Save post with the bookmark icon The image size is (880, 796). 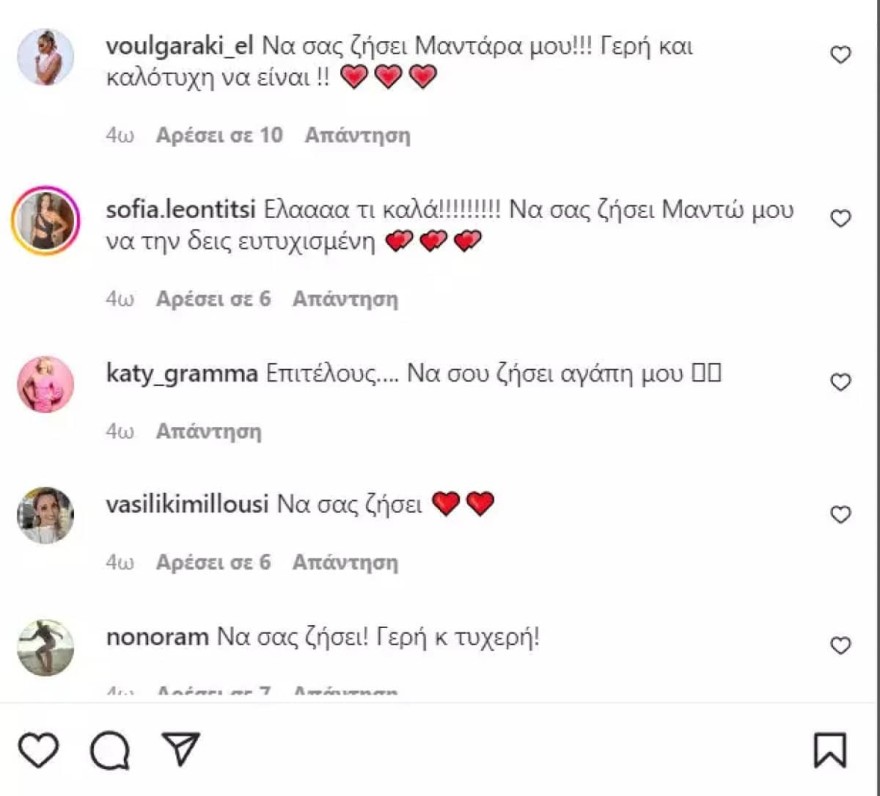pos(830,750)
